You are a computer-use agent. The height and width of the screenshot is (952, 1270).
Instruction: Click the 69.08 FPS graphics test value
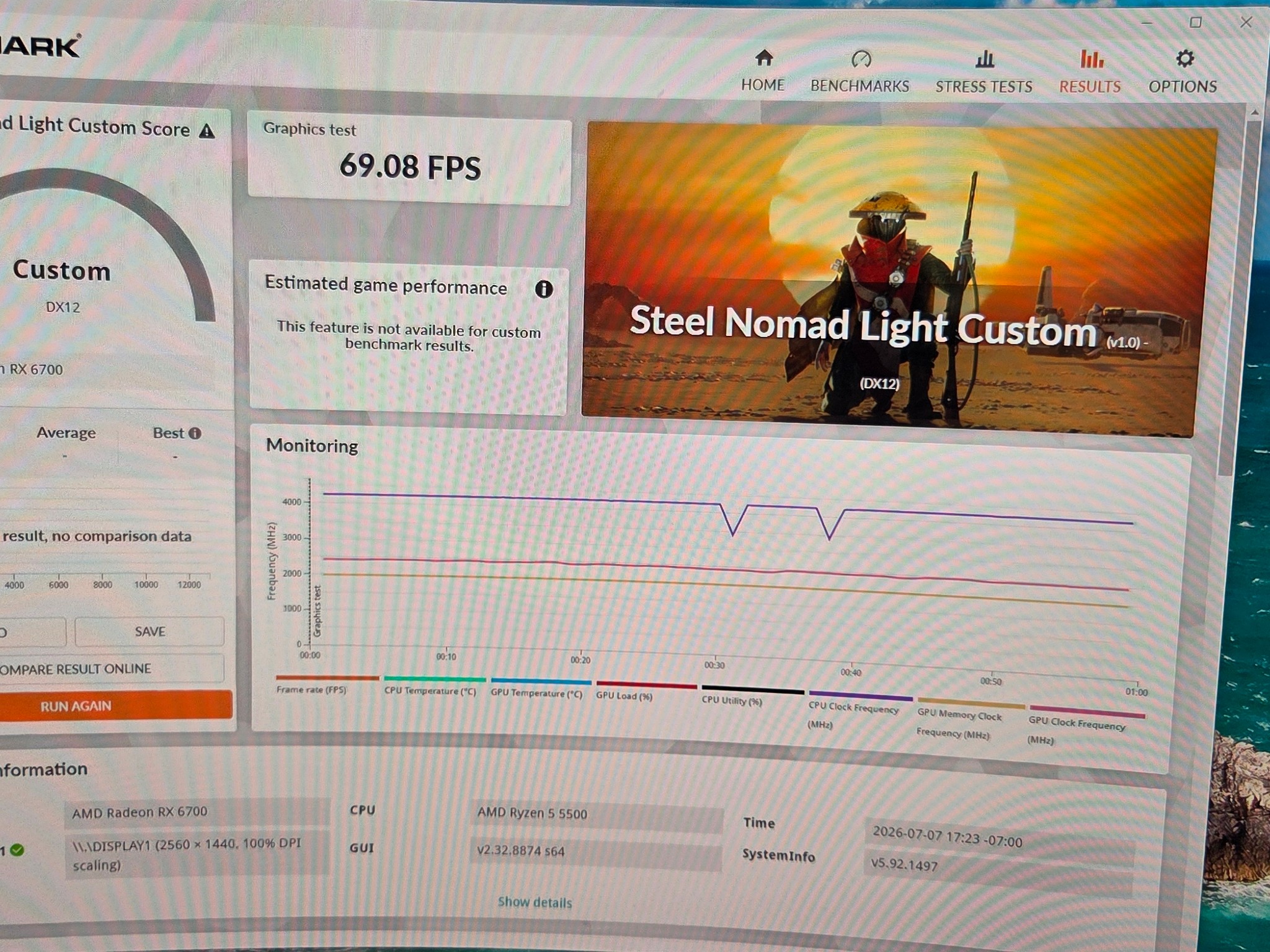click(x=410, y=167)
